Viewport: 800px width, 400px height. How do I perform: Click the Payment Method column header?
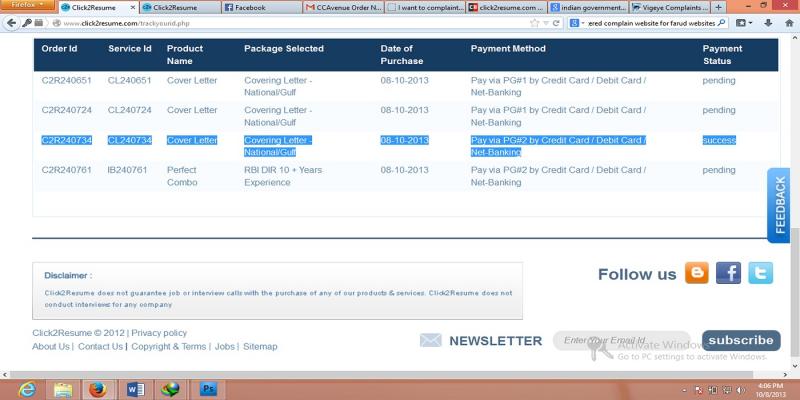tap(508, 48)
